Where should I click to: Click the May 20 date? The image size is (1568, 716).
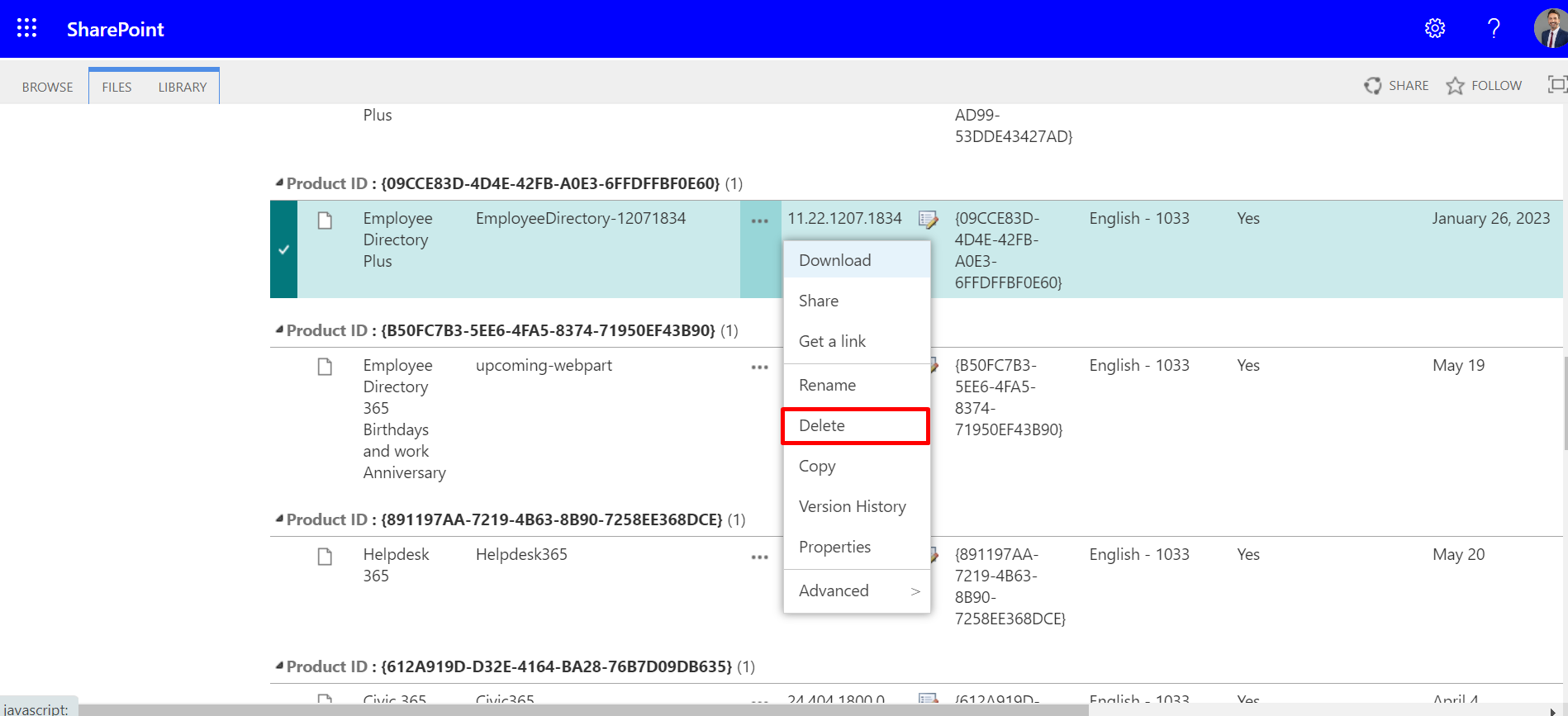[1458, 554]
